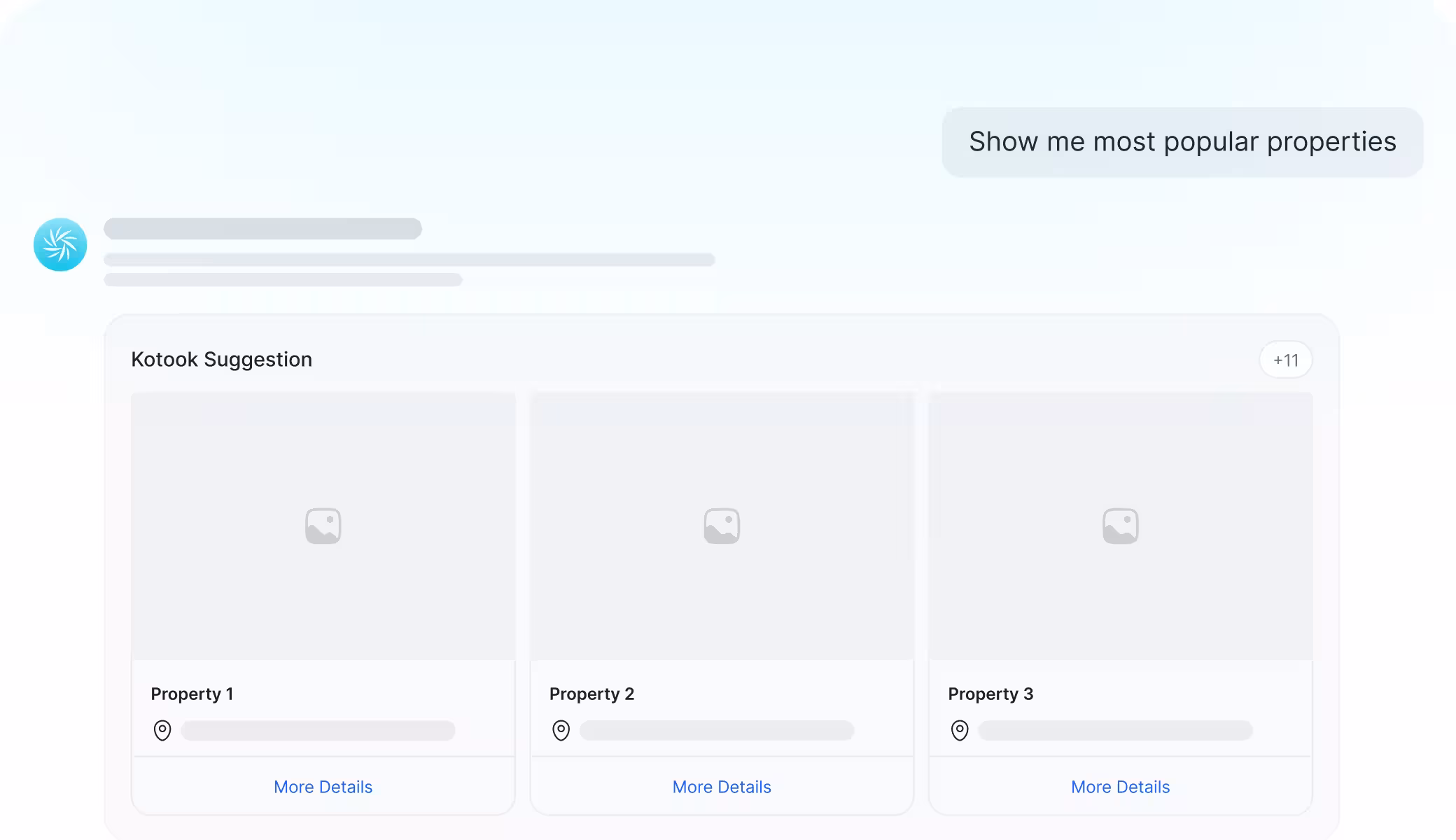Click Property 3 image placeholder icon
This screenshot has height=840, width=1456.
pyautogui.click(x=1120, y=526)
